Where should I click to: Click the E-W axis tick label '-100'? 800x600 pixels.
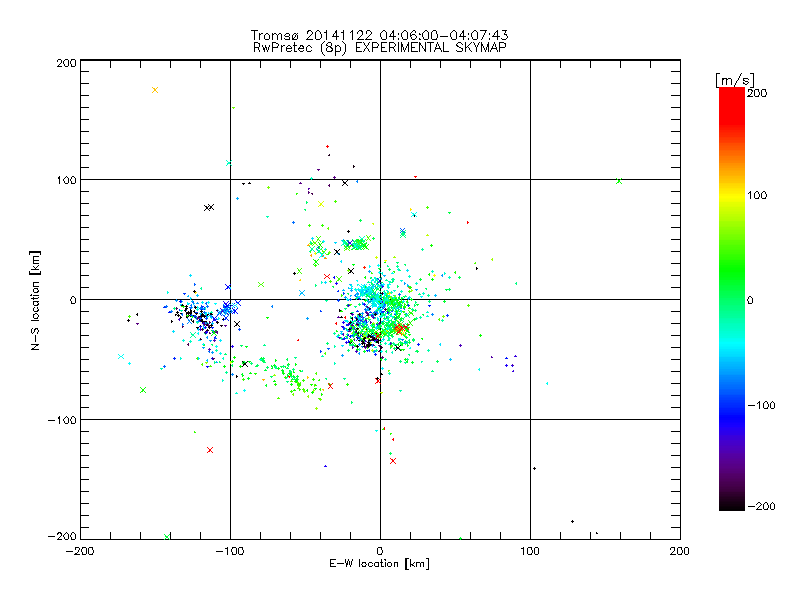pos(230,551)
